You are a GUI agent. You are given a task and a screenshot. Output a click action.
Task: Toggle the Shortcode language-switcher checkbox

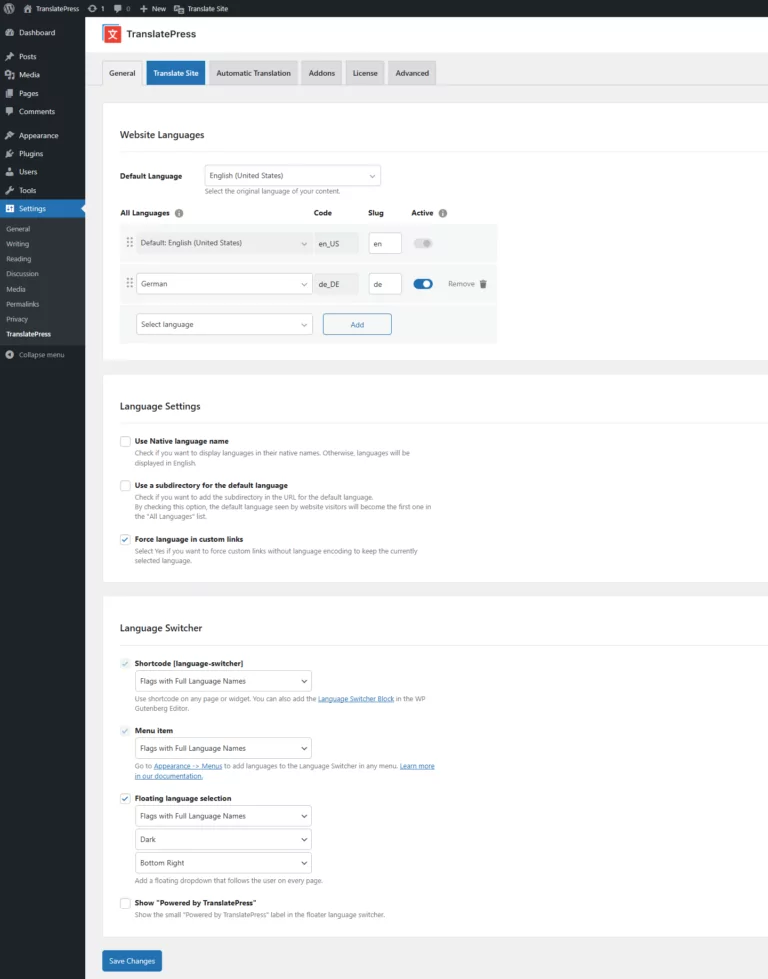(125, 664)
